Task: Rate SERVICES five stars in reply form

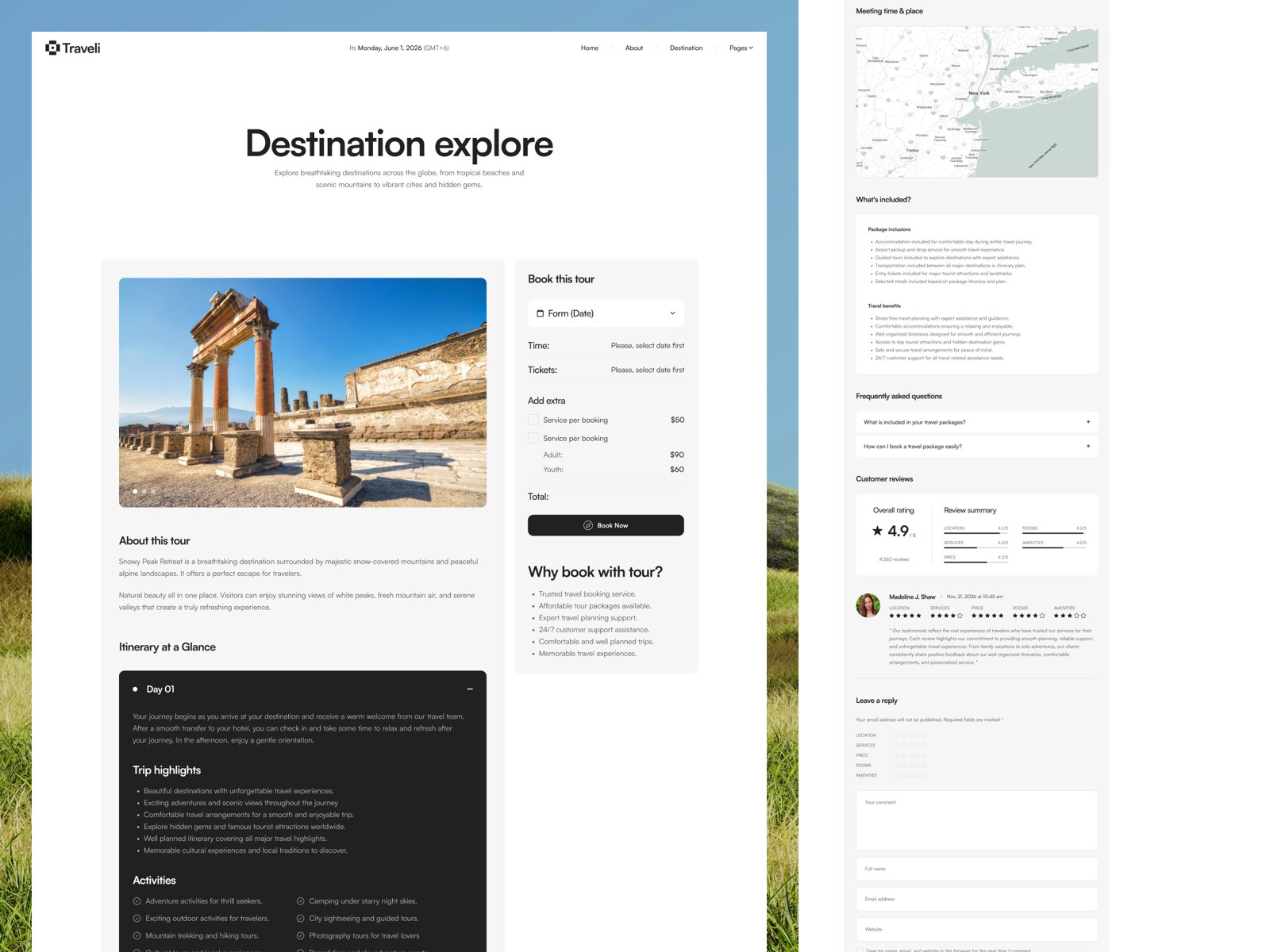Action: tap(924, 746)
